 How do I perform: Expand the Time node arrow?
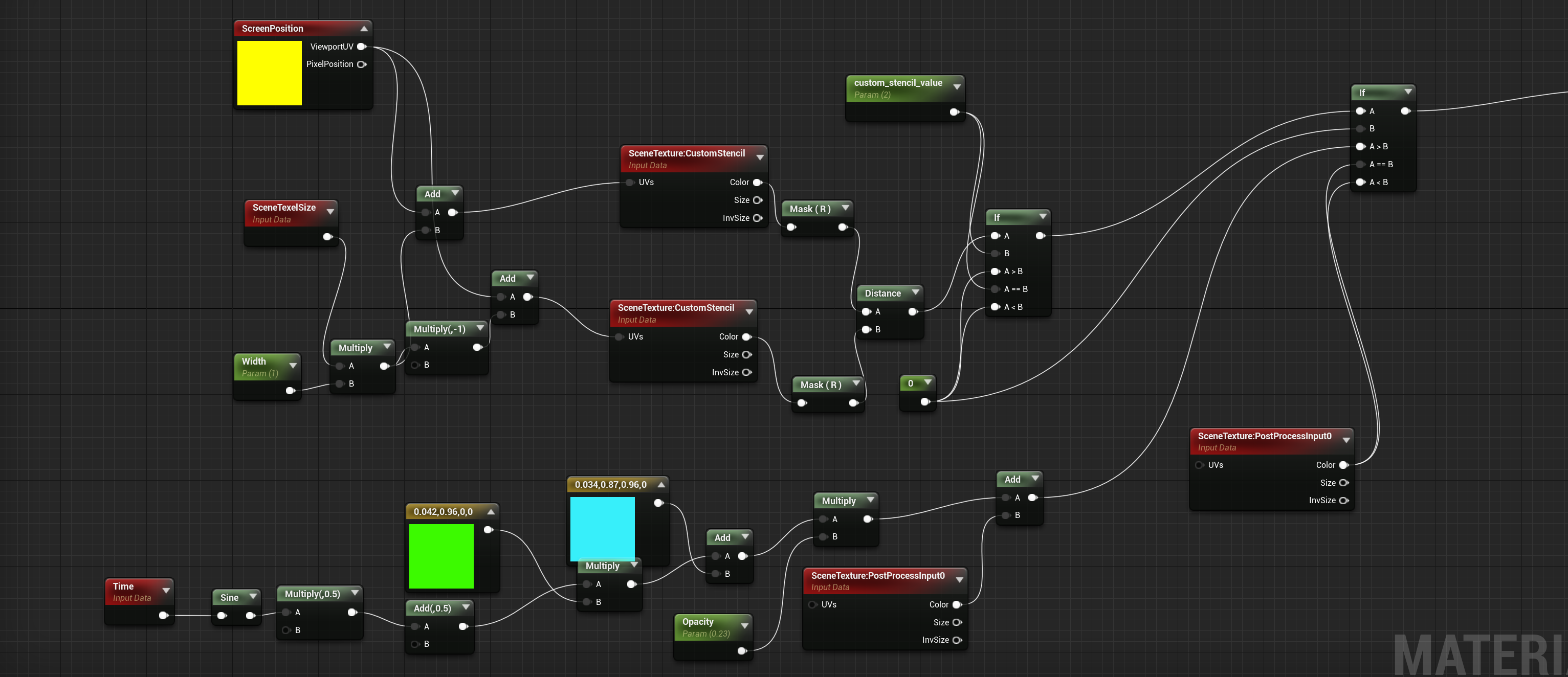click(x=166, y=591)
